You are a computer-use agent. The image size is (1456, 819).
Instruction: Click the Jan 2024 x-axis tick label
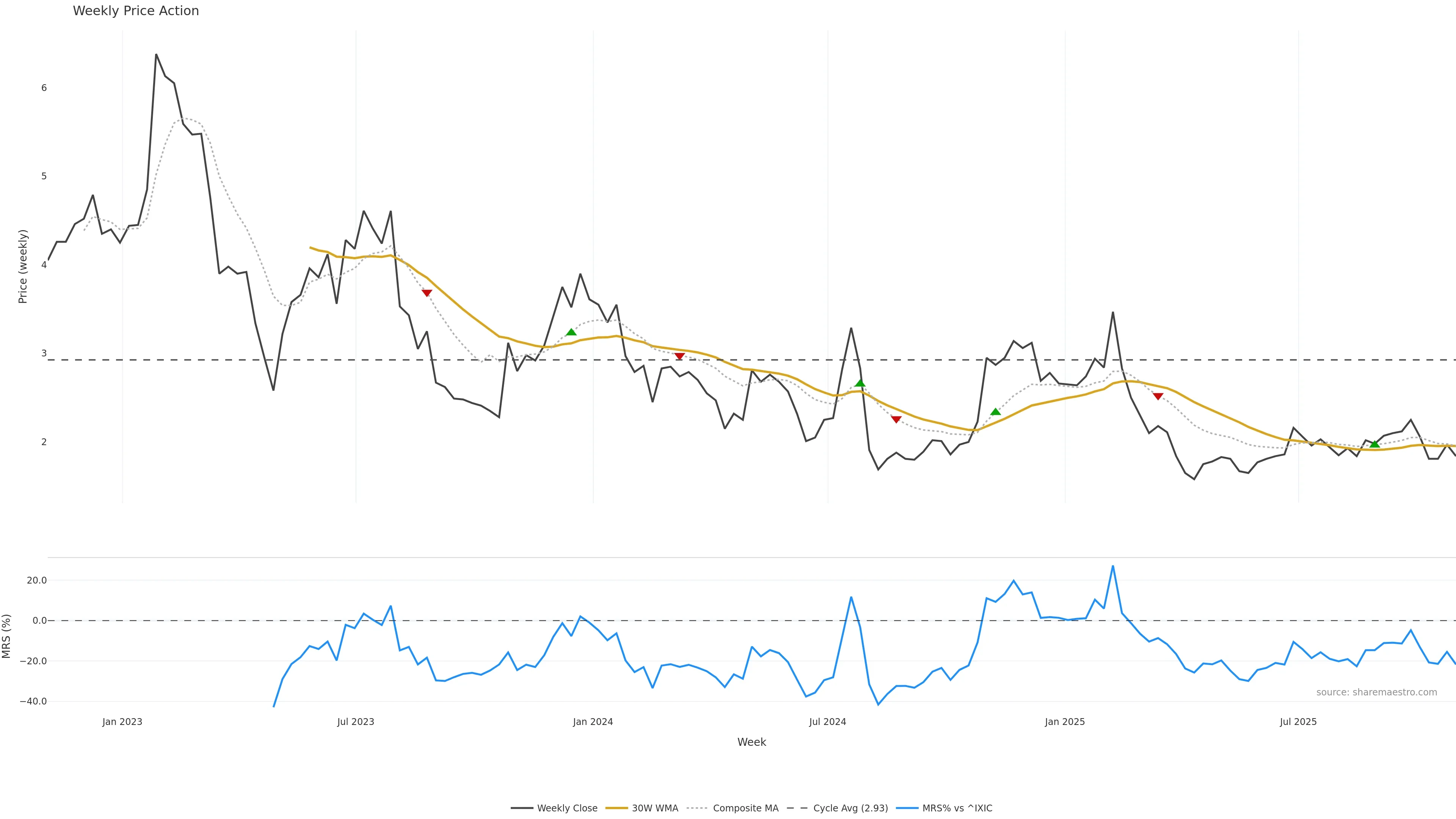tap(593, 722)
